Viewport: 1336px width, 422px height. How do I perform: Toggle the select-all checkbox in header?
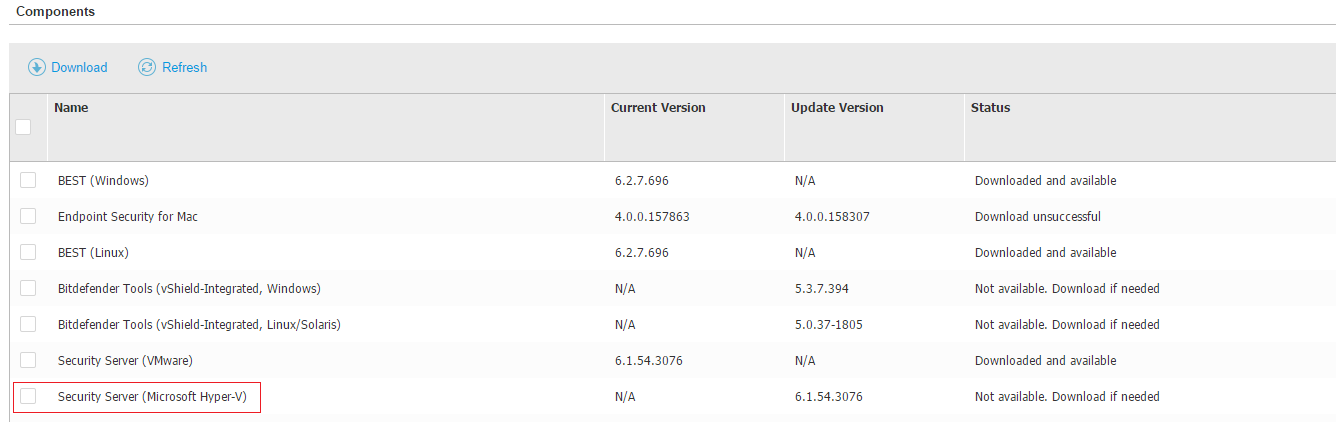pos(23,127)
